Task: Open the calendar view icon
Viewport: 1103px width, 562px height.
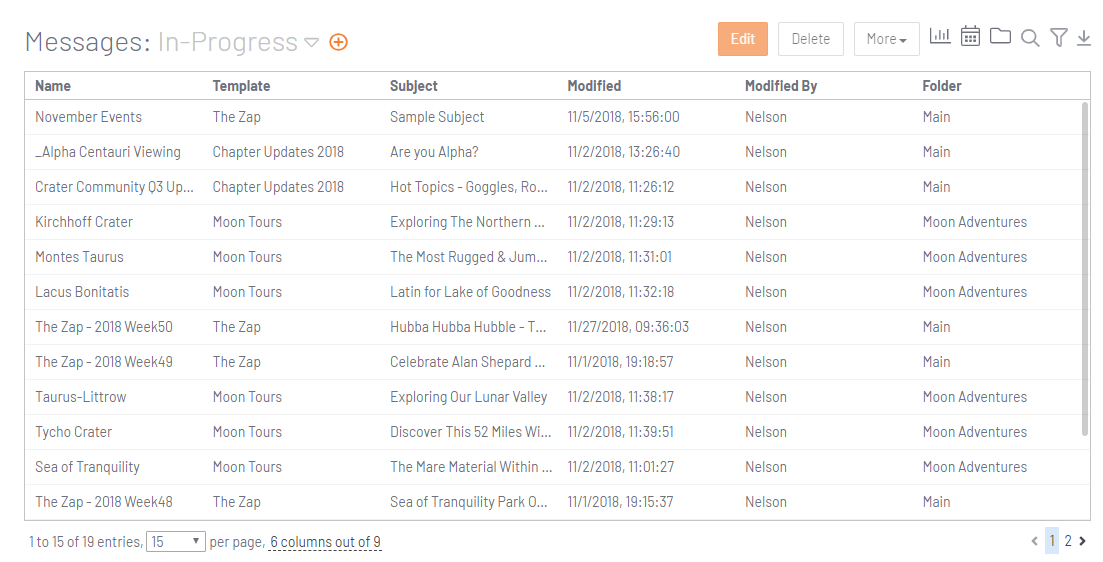Action: click(x=970, y=36)
